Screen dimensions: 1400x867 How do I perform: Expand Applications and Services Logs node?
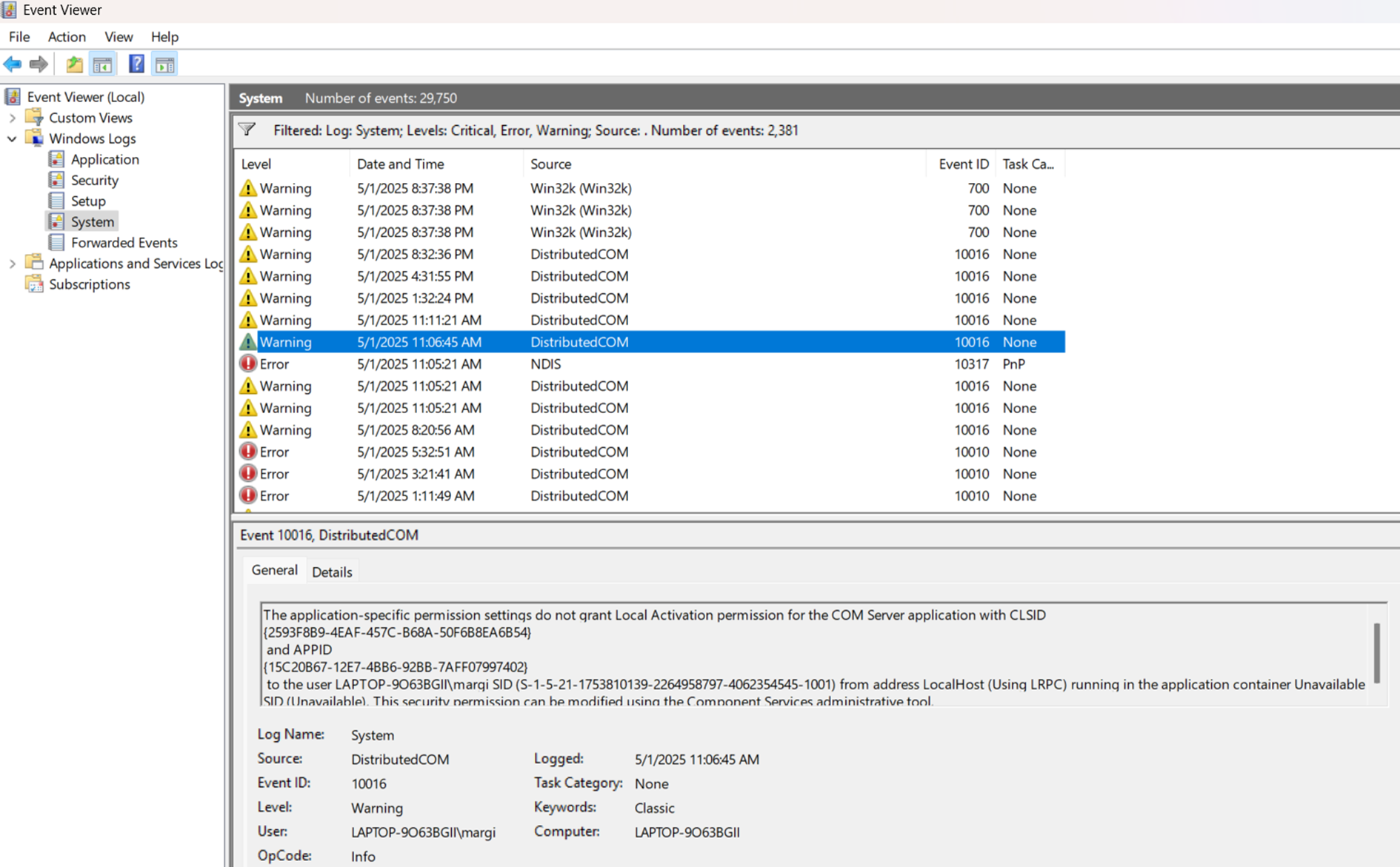tap(12, 264)
